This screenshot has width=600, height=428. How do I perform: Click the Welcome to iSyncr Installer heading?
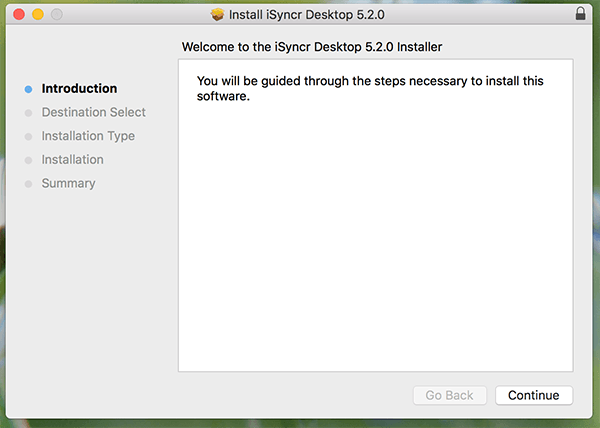(x=311, y=46)
